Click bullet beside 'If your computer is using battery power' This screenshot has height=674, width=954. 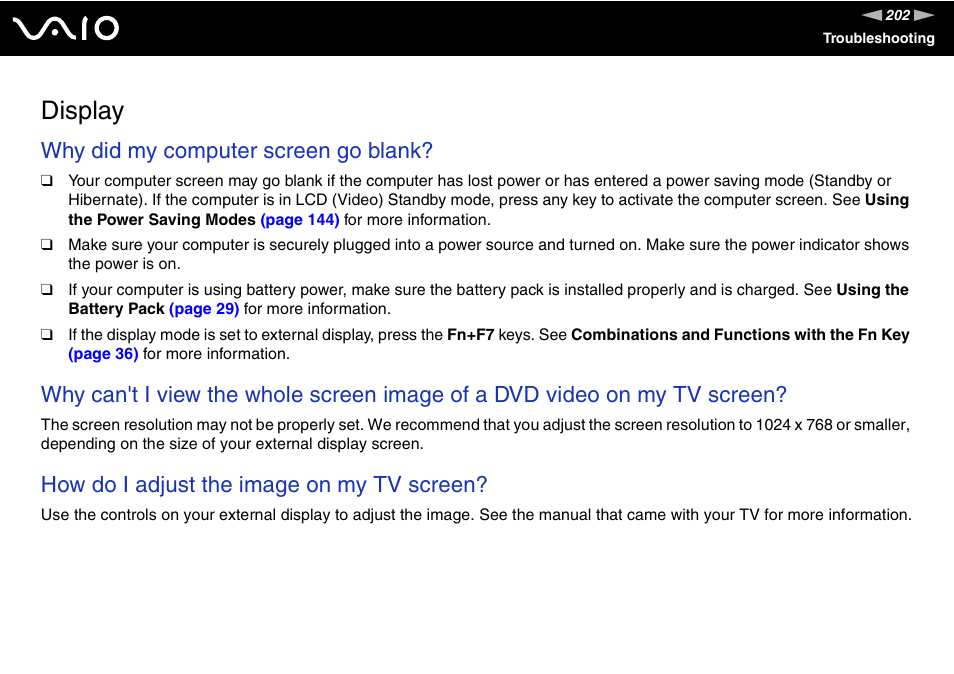tap(47, 290)
